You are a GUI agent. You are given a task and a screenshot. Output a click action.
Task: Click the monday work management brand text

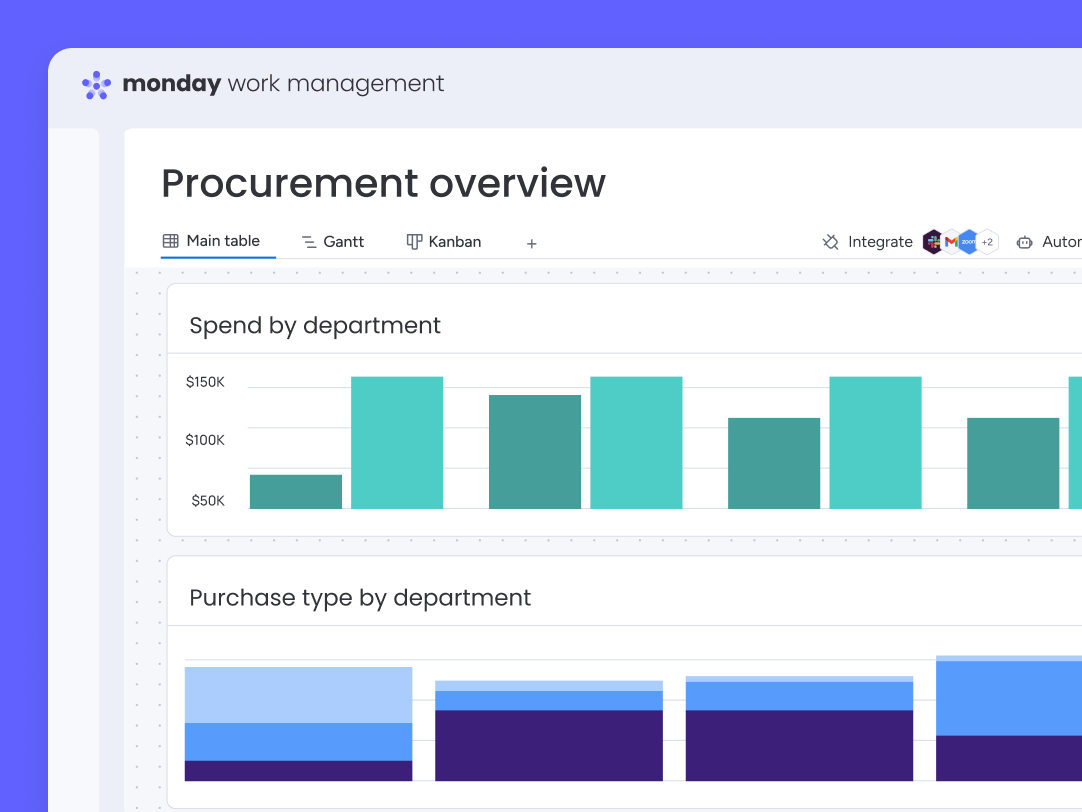click(x=283, y=83)
